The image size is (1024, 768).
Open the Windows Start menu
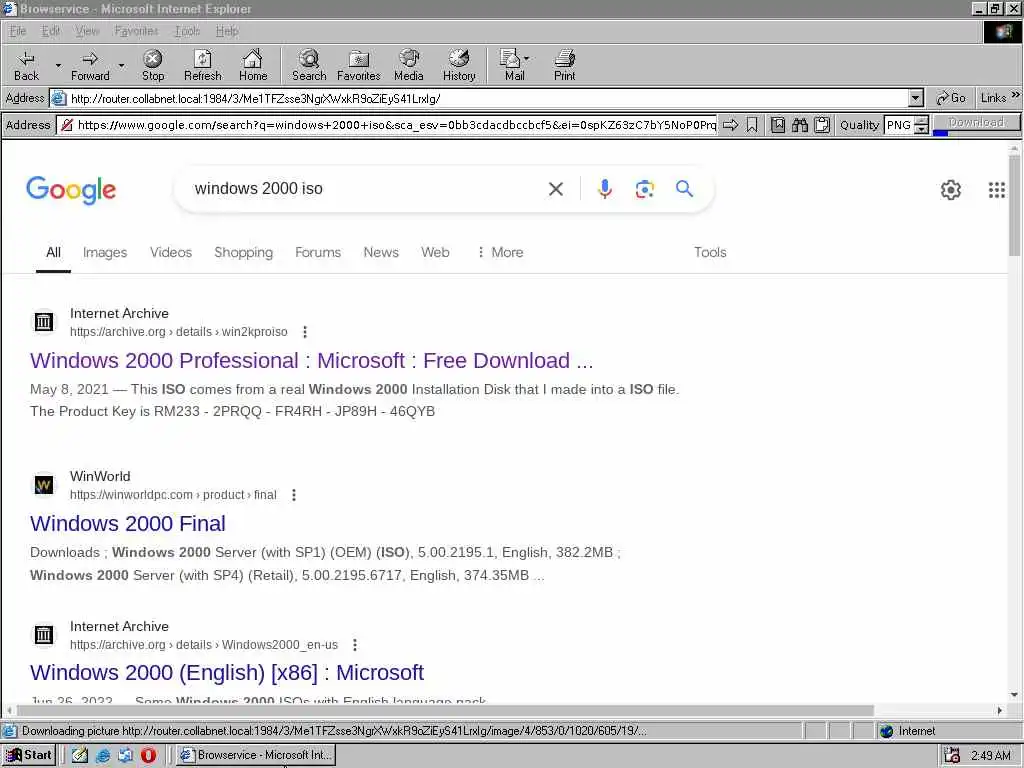[29, 755]
